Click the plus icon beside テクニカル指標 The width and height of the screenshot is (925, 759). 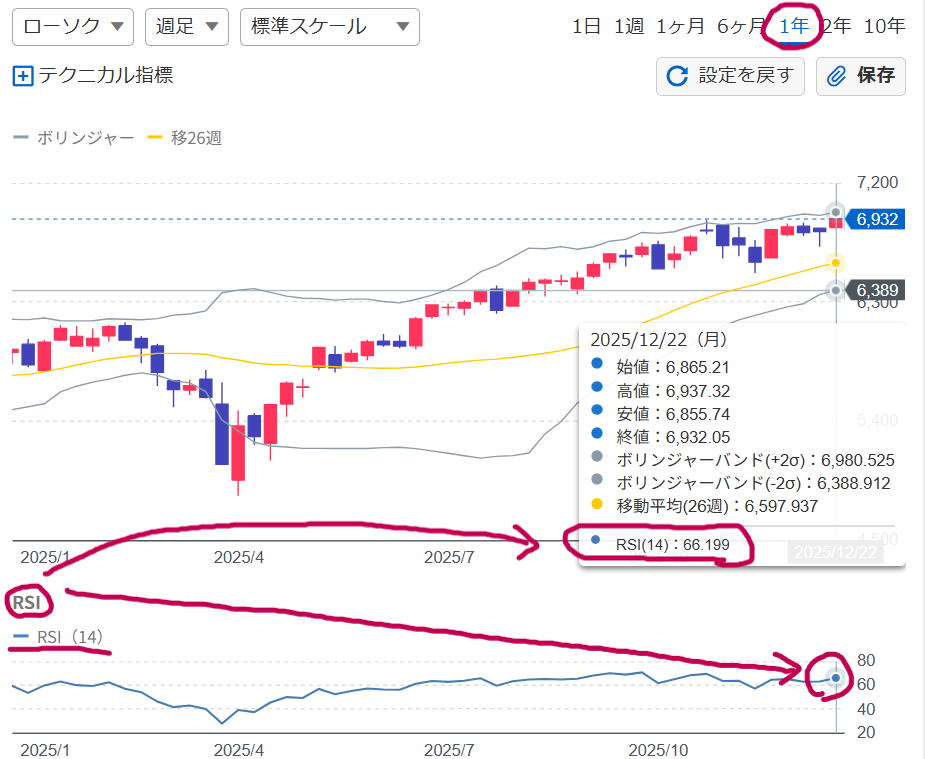pyautogui.click(x=23, y=76)
